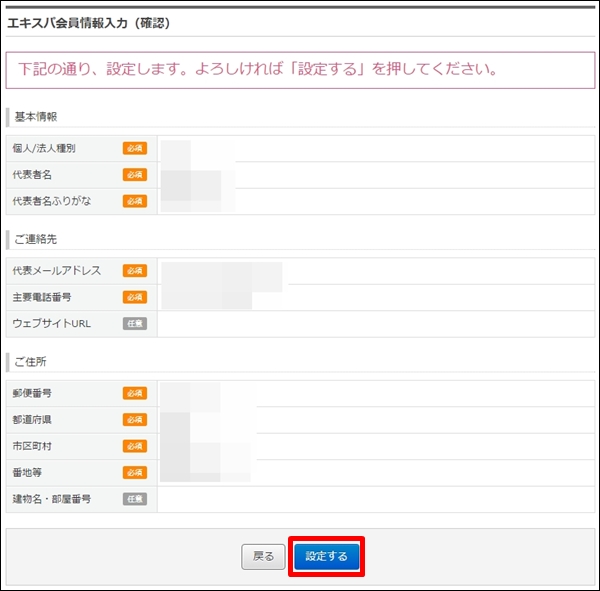Image resolution: width=600 pixels, height=591 pixels.
Task: Click the ウェブサイトURL label
Action: (52, 323)
